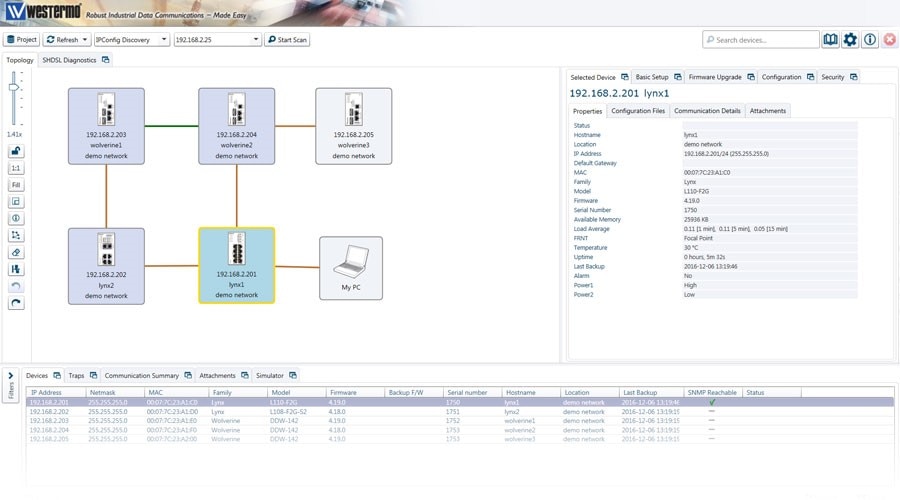Expand the Filters side panel

(x=10, y=386)
